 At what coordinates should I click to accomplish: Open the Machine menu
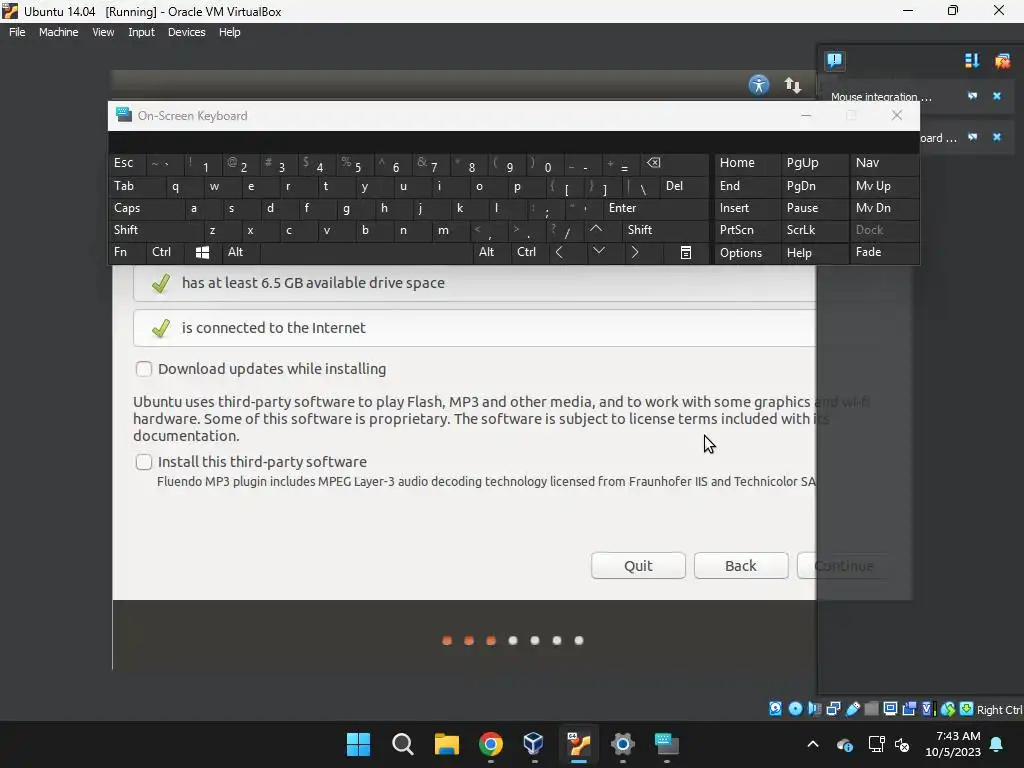(x=58, y=32)
